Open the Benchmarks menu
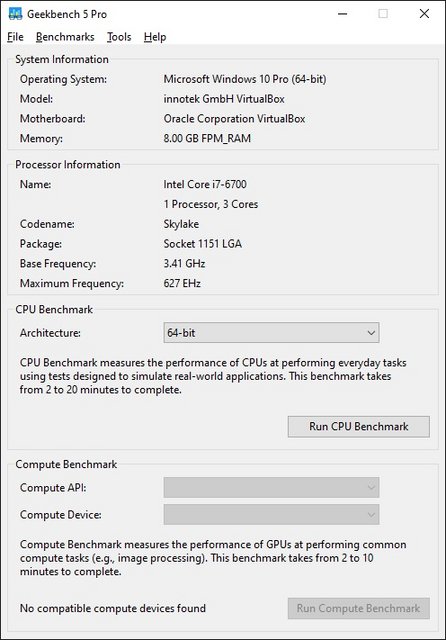 (x=65, y=37)
